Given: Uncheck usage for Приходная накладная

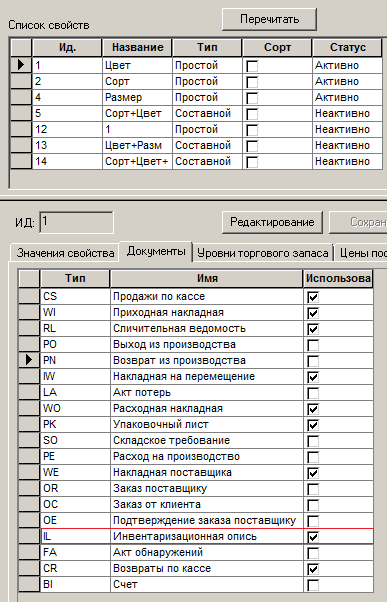Looking at the screenshot, I should click(x=313, y=313).
